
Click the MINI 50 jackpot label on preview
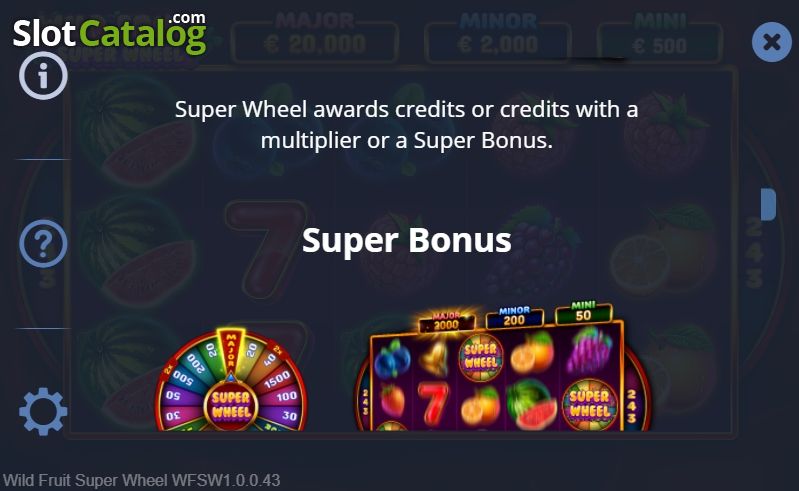coord(583,312)
